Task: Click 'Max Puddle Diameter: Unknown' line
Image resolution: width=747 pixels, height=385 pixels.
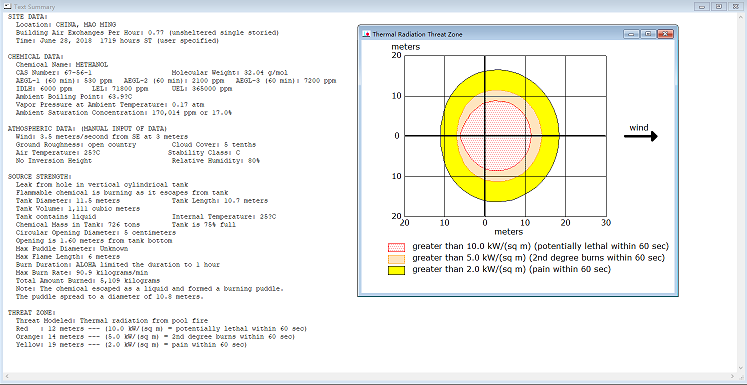Action: point(72,249)
